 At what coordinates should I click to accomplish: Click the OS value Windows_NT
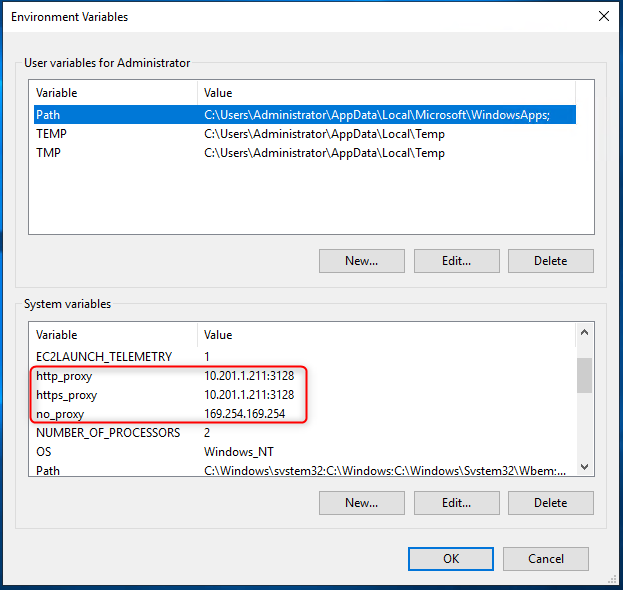[x=239, y=452]
